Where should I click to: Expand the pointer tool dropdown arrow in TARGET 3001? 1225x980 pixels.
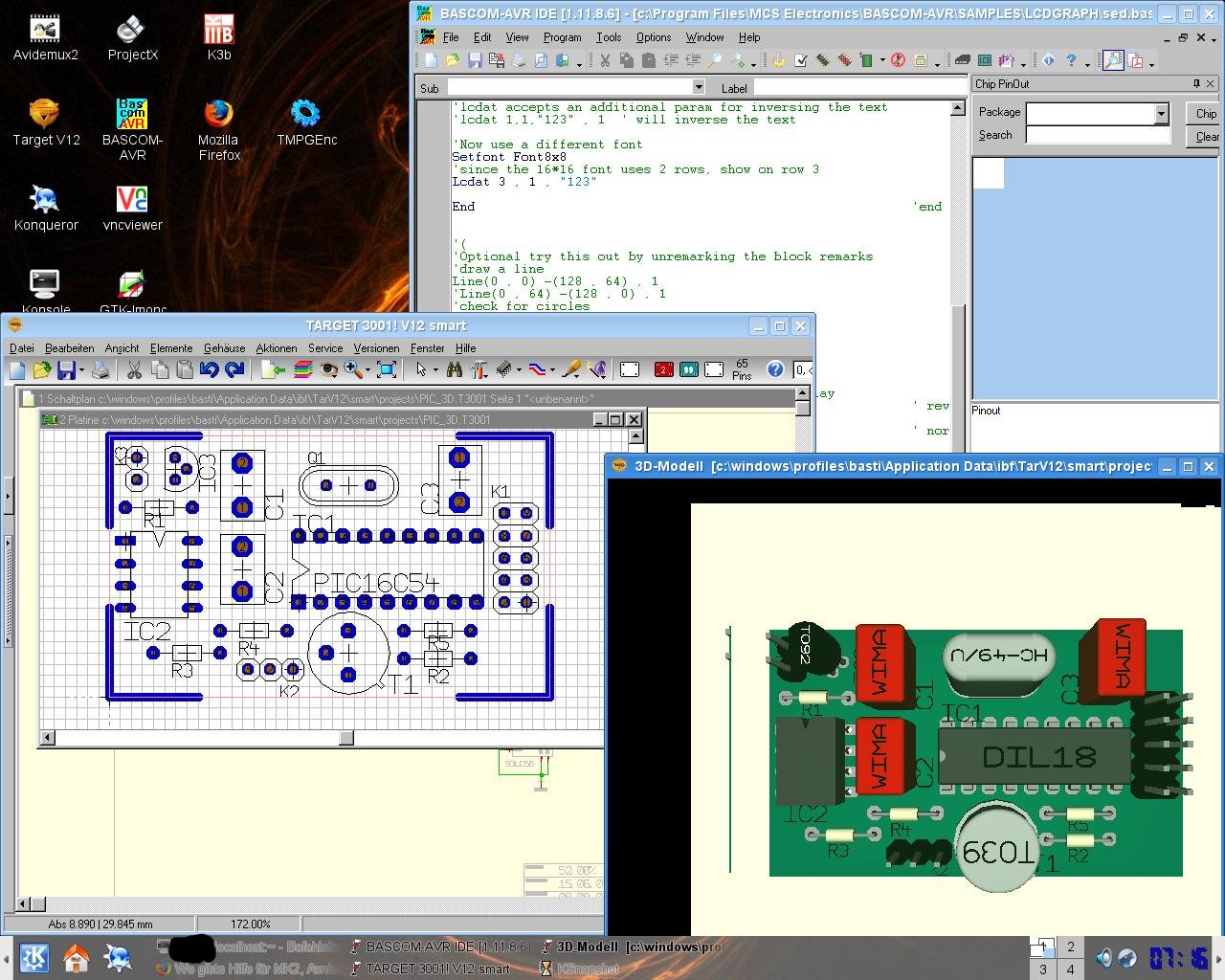click(x=434, y=370)
